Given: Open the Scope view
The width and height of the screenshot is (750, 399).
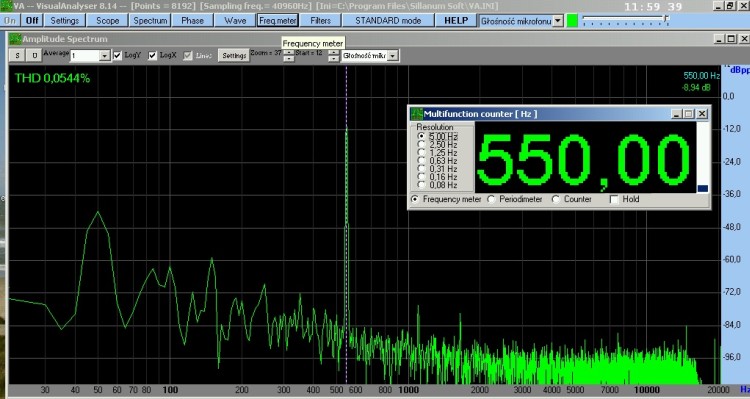Looking at the screenshot, I should (x=108, y=21).
